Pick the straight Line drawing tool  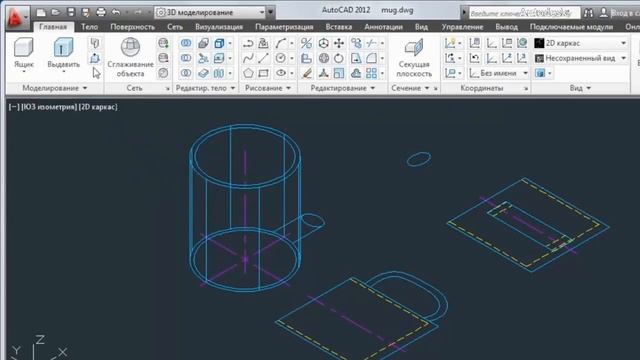point(263,58)
